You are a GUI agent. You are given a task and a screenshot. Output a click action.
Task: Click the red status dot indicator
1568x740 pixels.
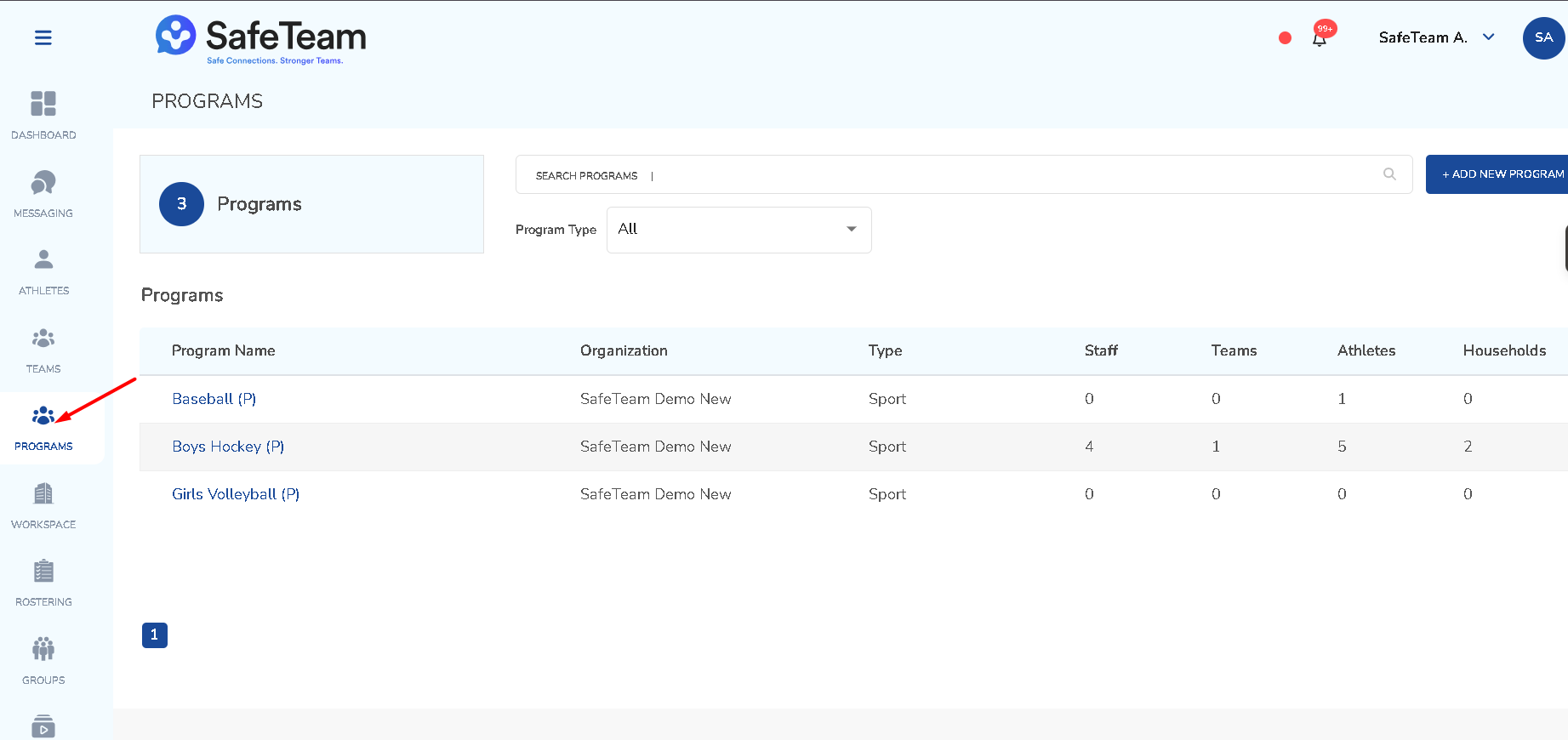1286,37
